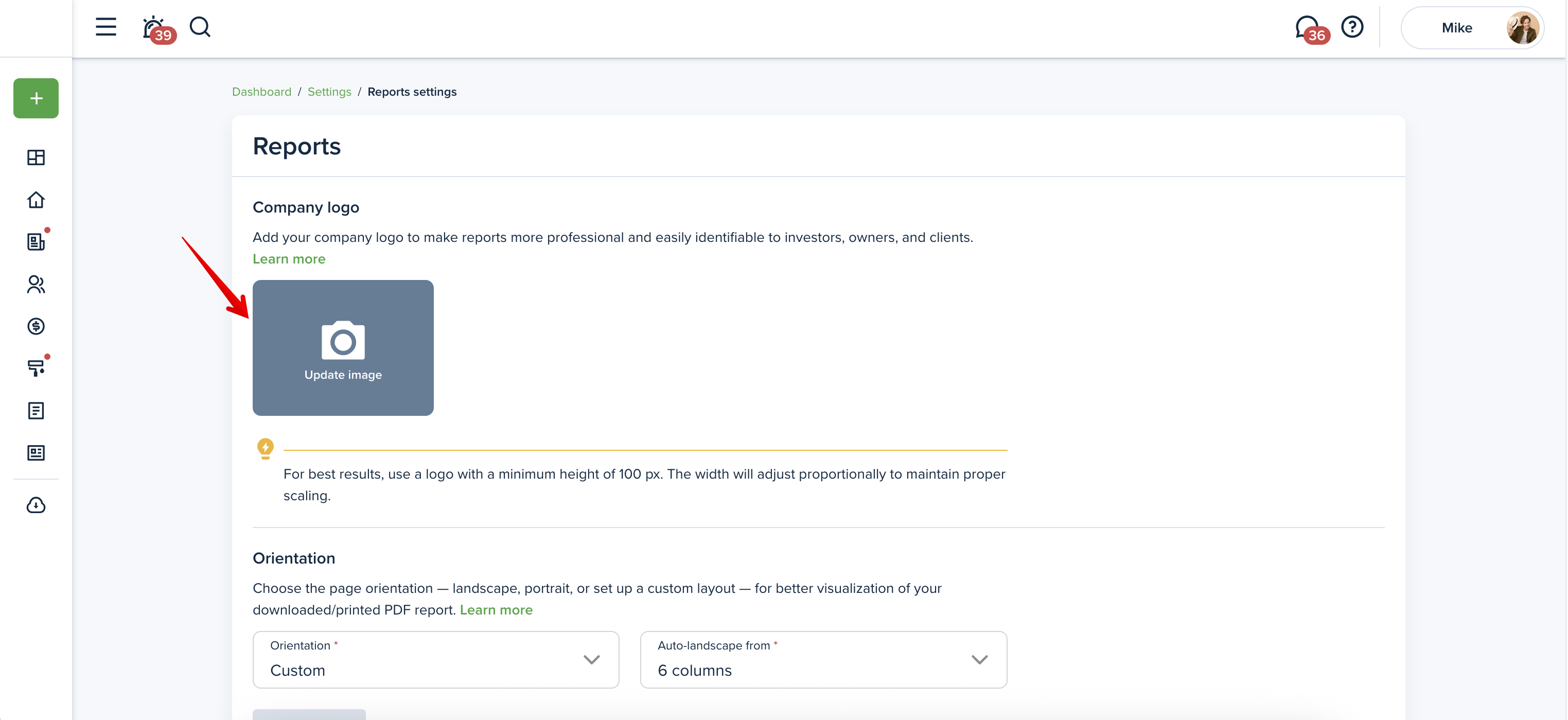Navigate to Settings breadcrumb

pyautogui.click(x=329, y=92)
